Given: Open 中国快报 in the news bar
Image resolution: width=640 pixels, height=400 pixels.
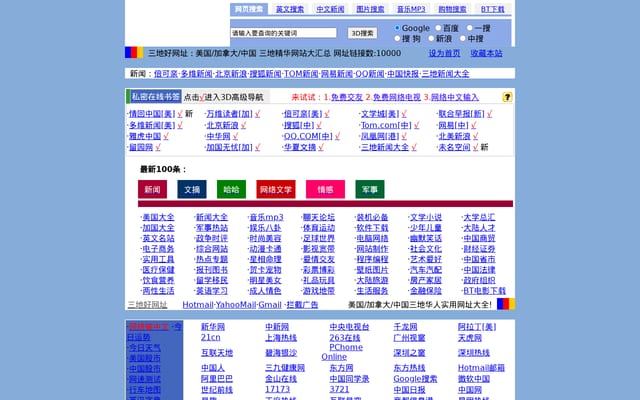Looking at the screenshot, I should [403, 74].
